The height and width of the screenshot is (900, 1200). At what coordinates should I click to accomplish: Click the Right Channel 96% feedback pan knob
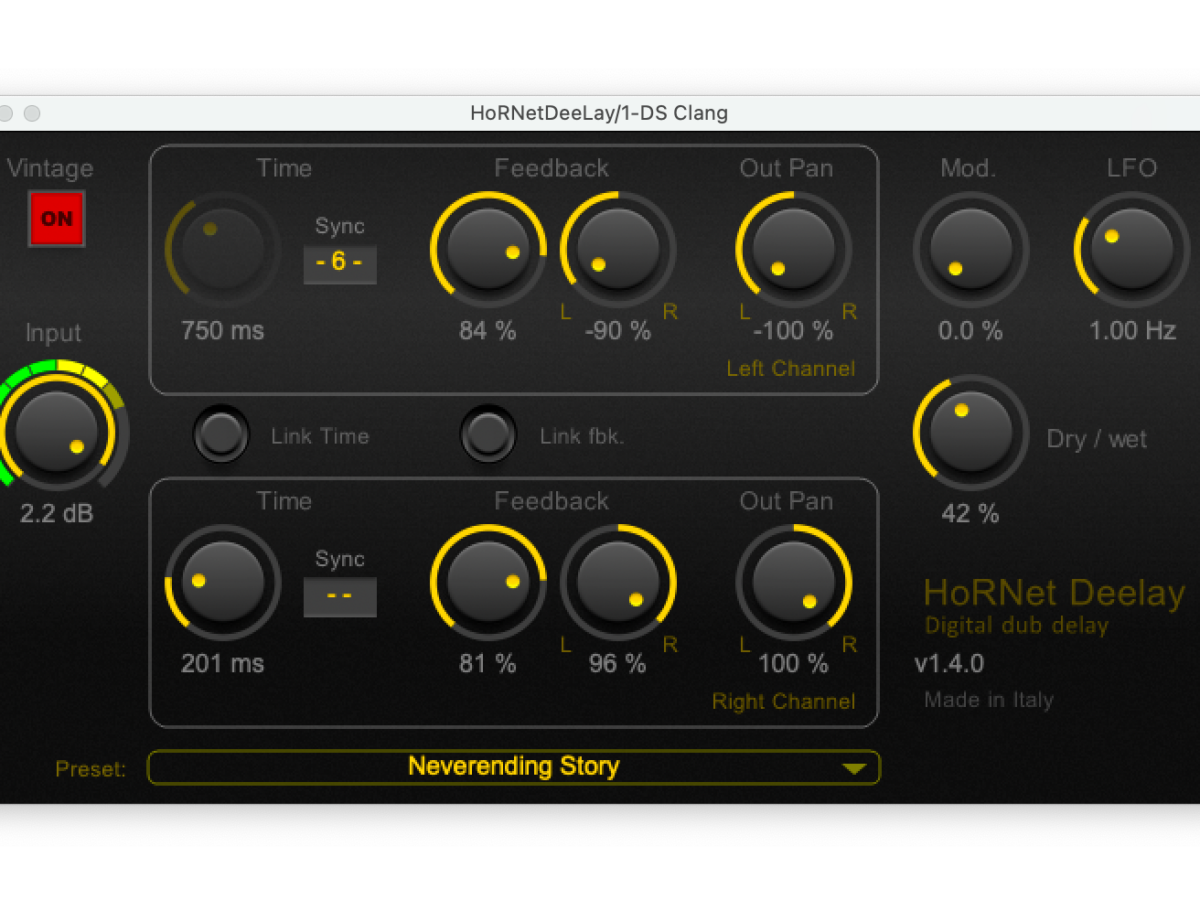pyautogui.click(x=618, y=582)
